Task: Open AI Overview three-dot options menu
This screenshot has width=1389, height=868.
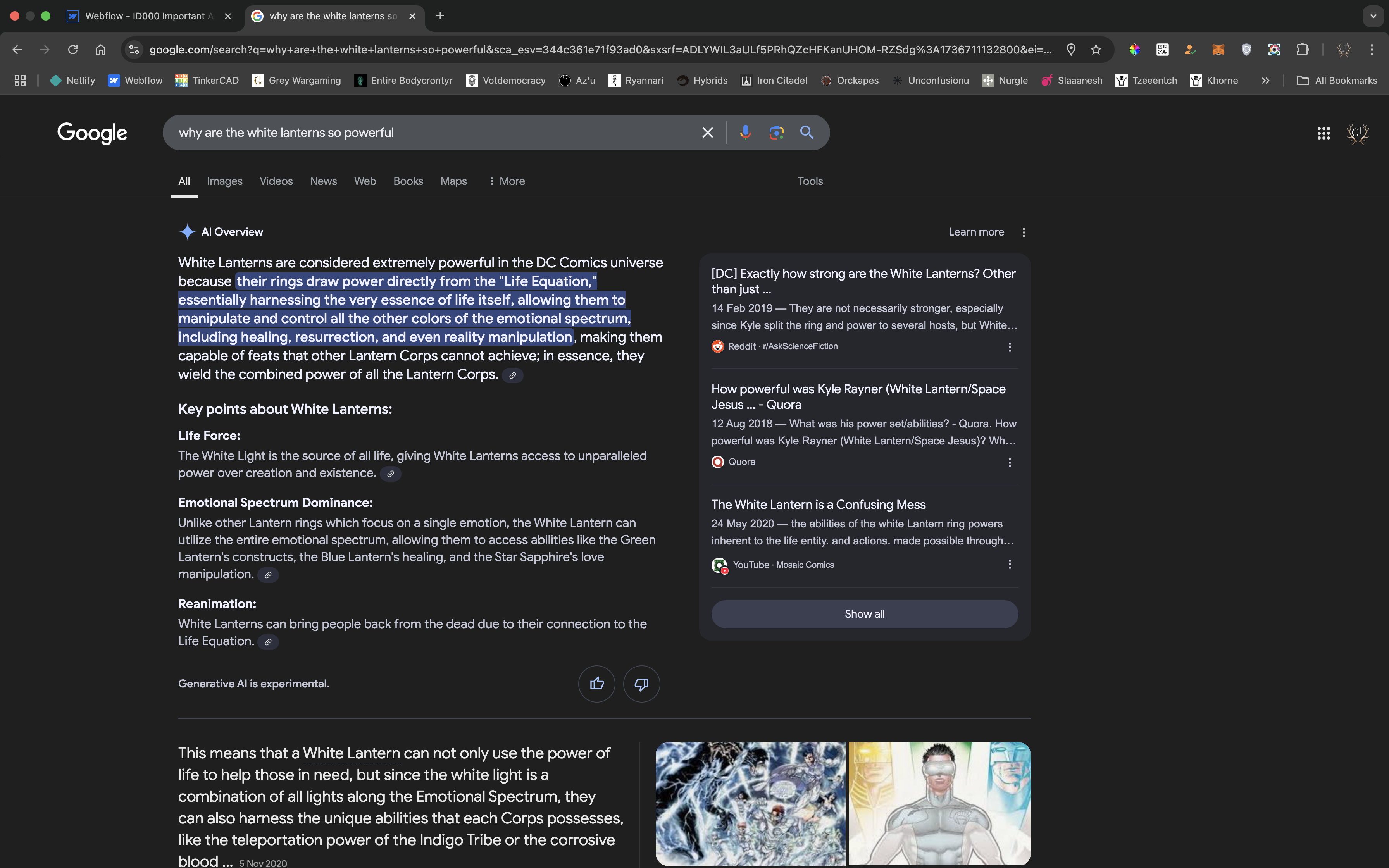Action: coord(1024,232)
